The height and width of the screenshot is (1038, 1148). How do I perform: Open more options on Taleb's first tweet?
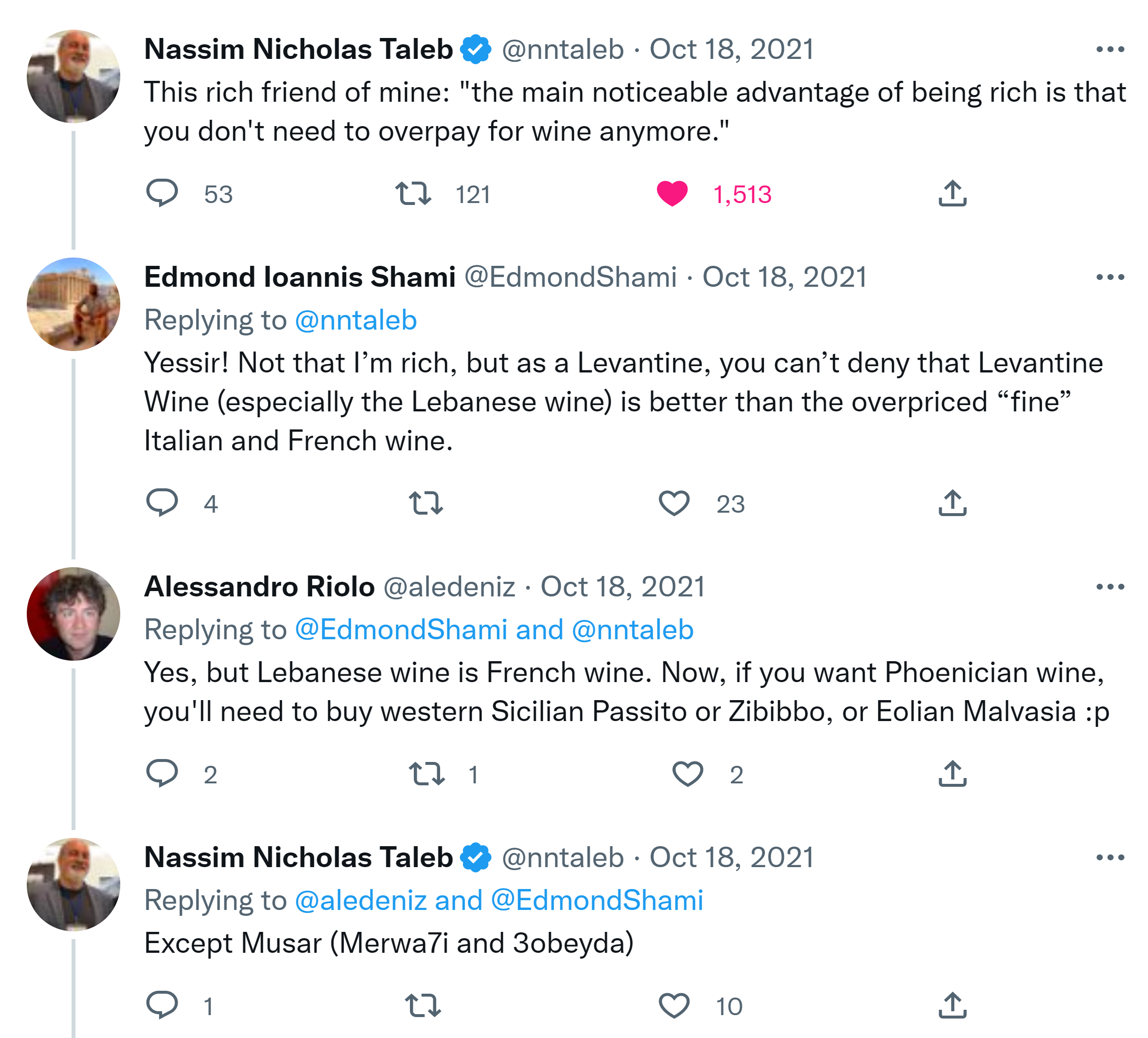pos(1109,50)
